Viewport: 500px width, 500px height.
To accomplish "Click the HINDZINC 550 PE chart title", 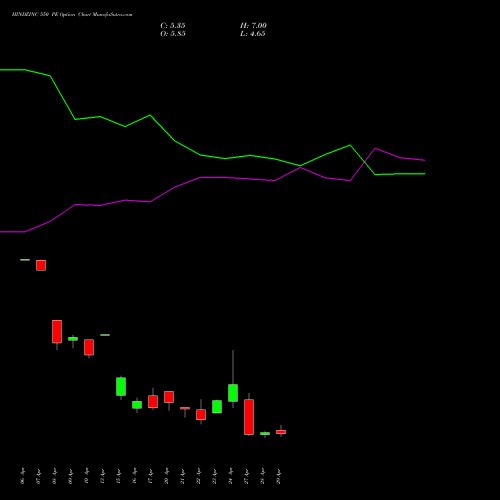I will click(72, 15).
